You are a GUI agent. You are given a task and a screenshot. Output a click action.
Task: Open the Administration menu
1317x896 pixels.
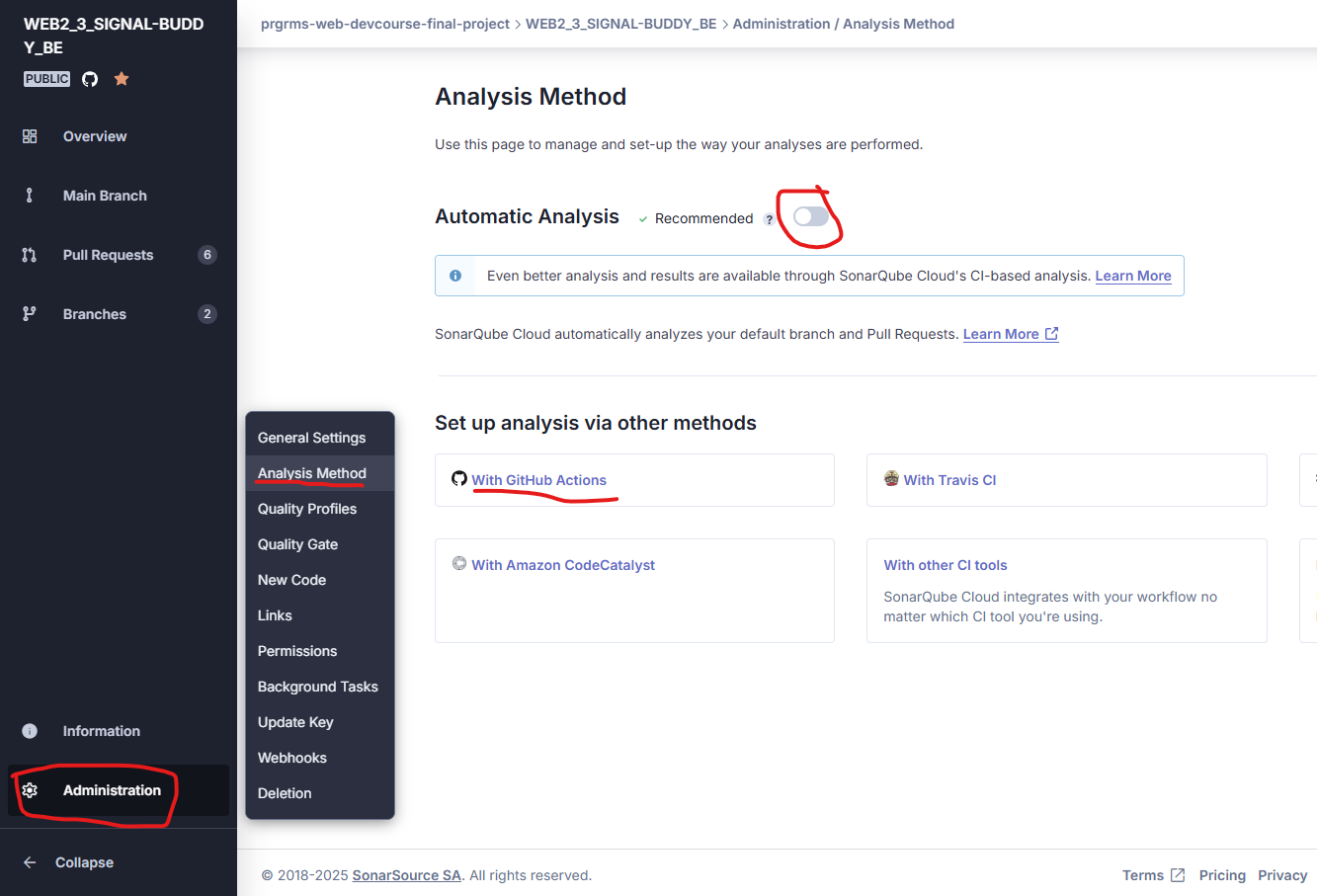(119, 790)
